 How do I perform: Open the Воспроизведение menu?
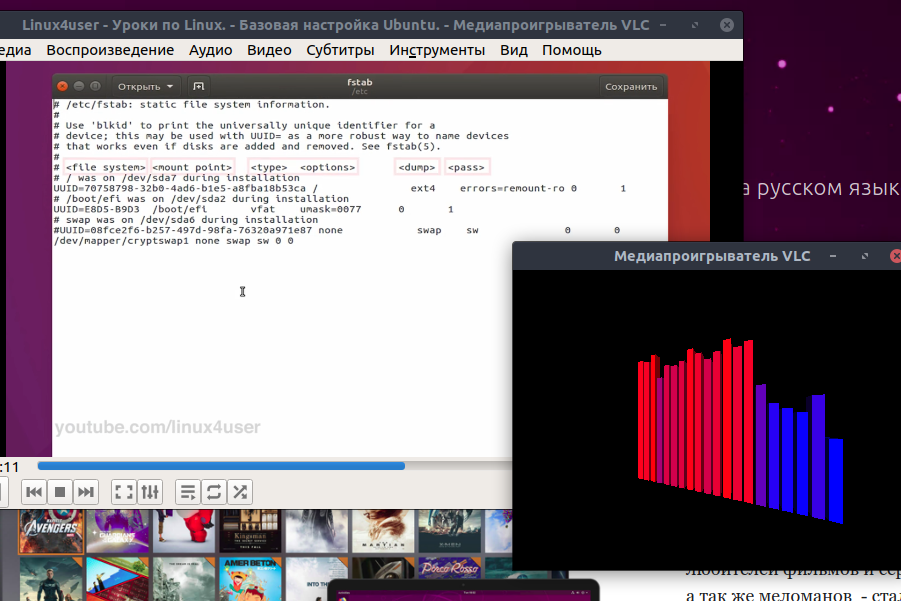110,50
